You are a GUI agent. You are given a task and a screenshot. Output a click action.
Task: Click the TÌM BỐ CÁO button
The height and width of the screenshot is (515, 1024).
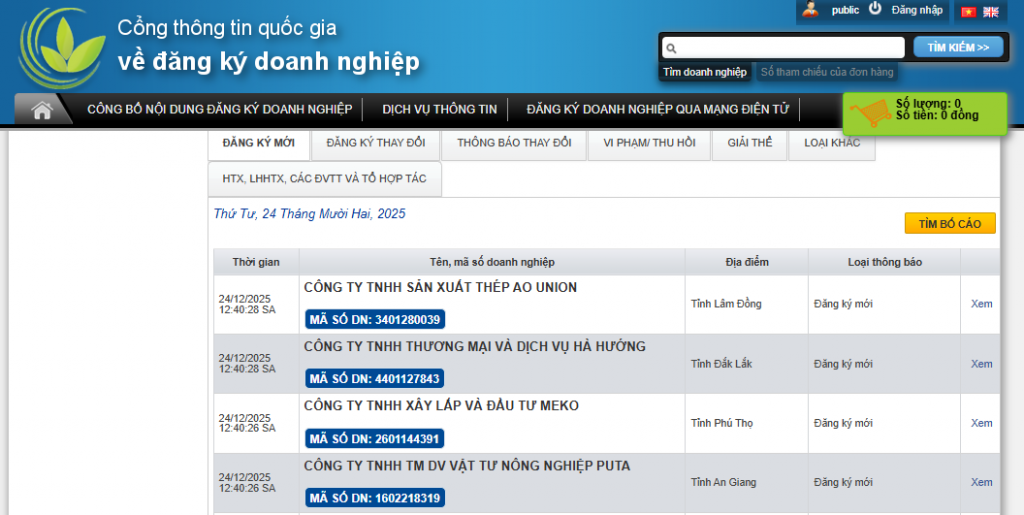pos(949,224)
